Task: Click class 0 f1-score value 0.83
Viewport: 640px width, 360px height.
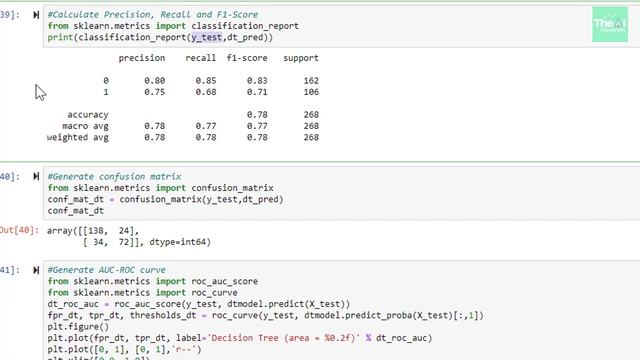Action: click(x=257, y=81)
